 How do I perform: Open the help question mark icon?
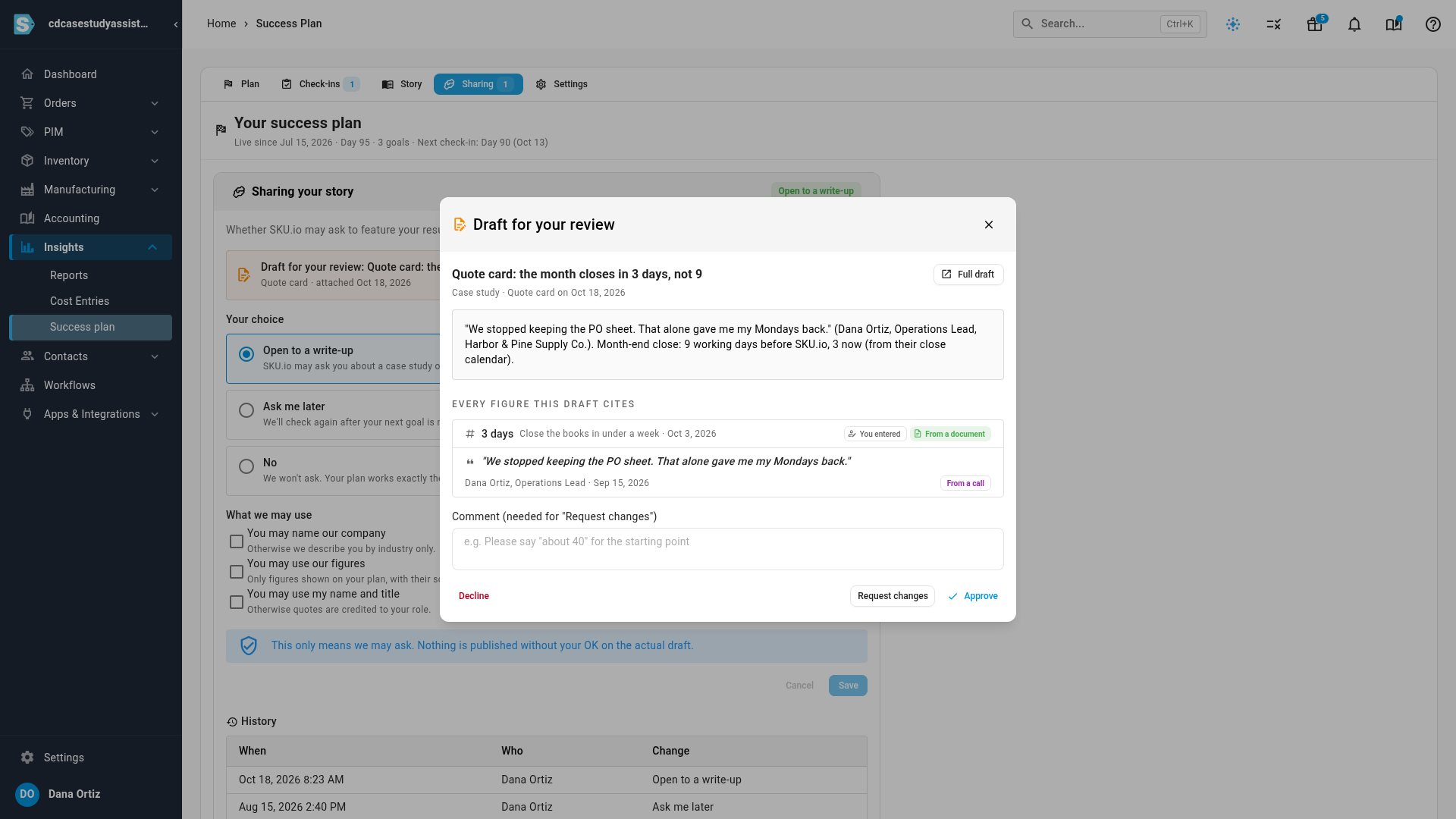pyautogui.click(x=1433, y=24)
